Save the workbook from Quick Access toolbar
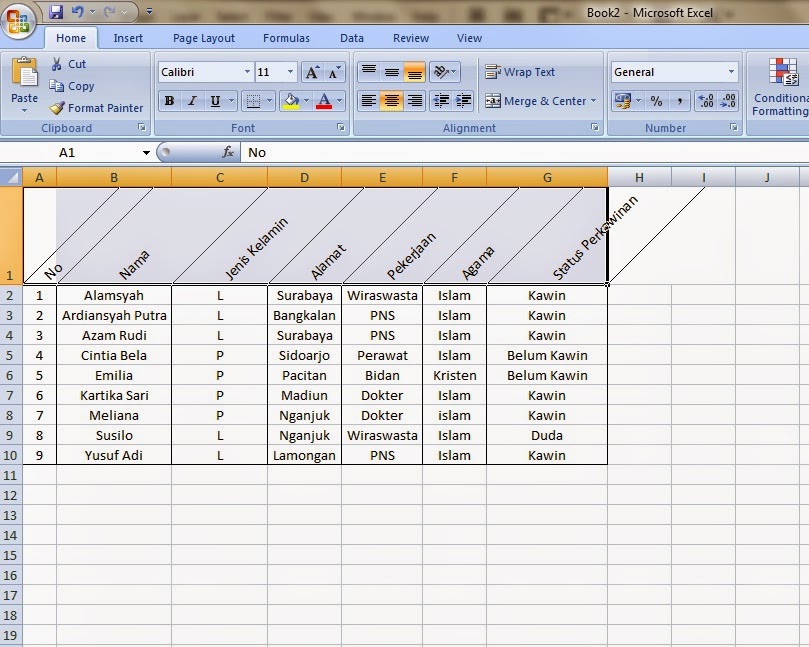This screenshot has height=647, width=809. [x=56, y=11]
